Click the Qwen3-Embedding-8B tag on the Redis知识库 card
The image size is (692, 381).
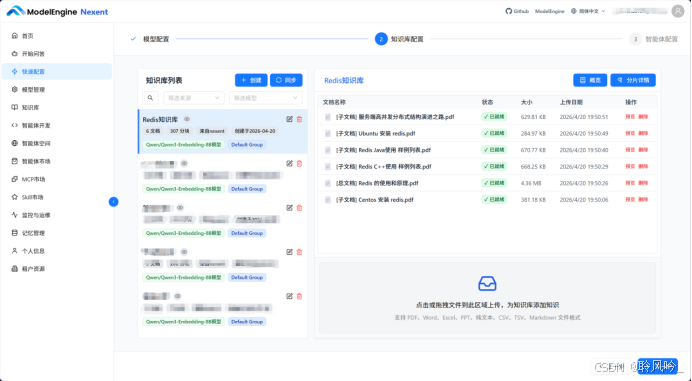tap(183, 144)
